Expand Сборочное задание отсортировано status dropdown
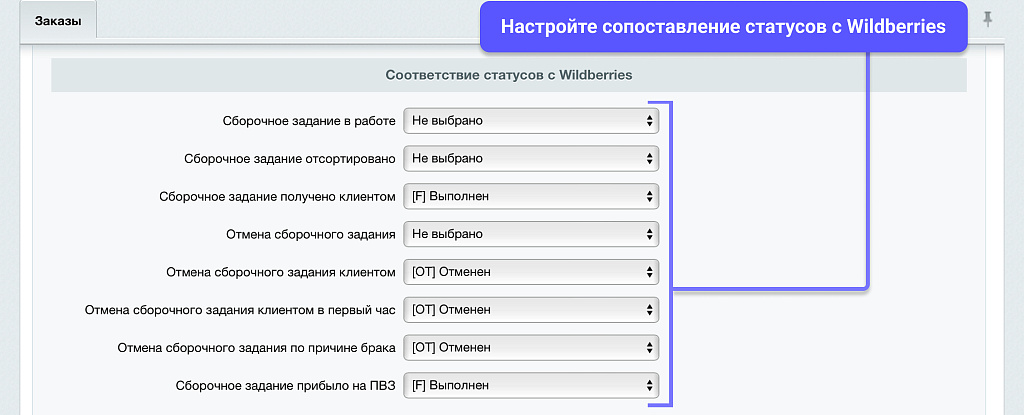 531,158
